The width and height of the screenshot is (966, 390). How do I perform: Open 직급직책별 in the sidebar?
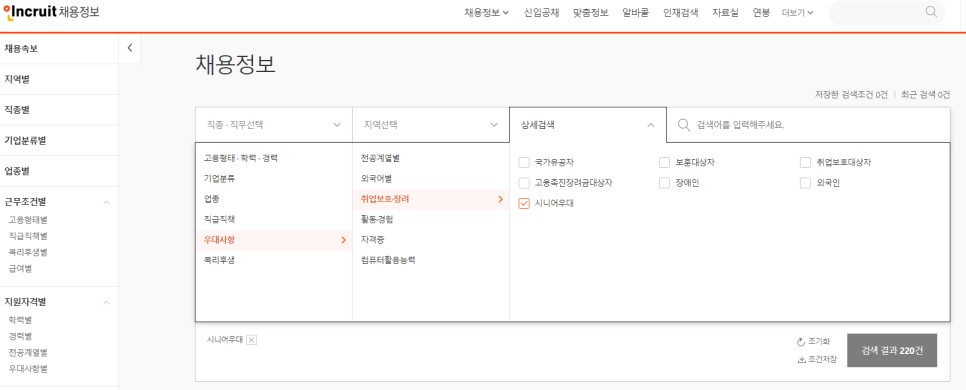pyautogui.click(x=28, y=236)
